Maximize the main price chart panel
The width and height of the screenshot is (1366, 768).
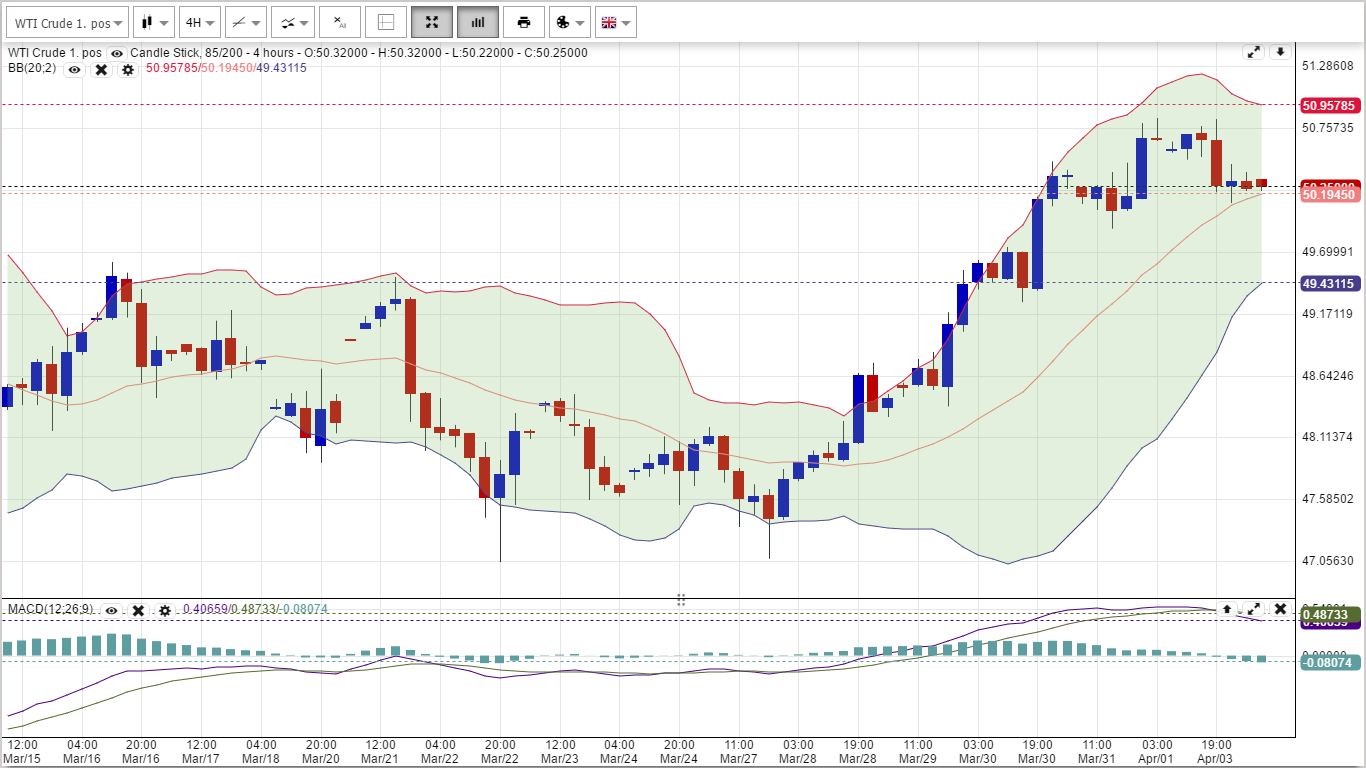pos(1253,52)
